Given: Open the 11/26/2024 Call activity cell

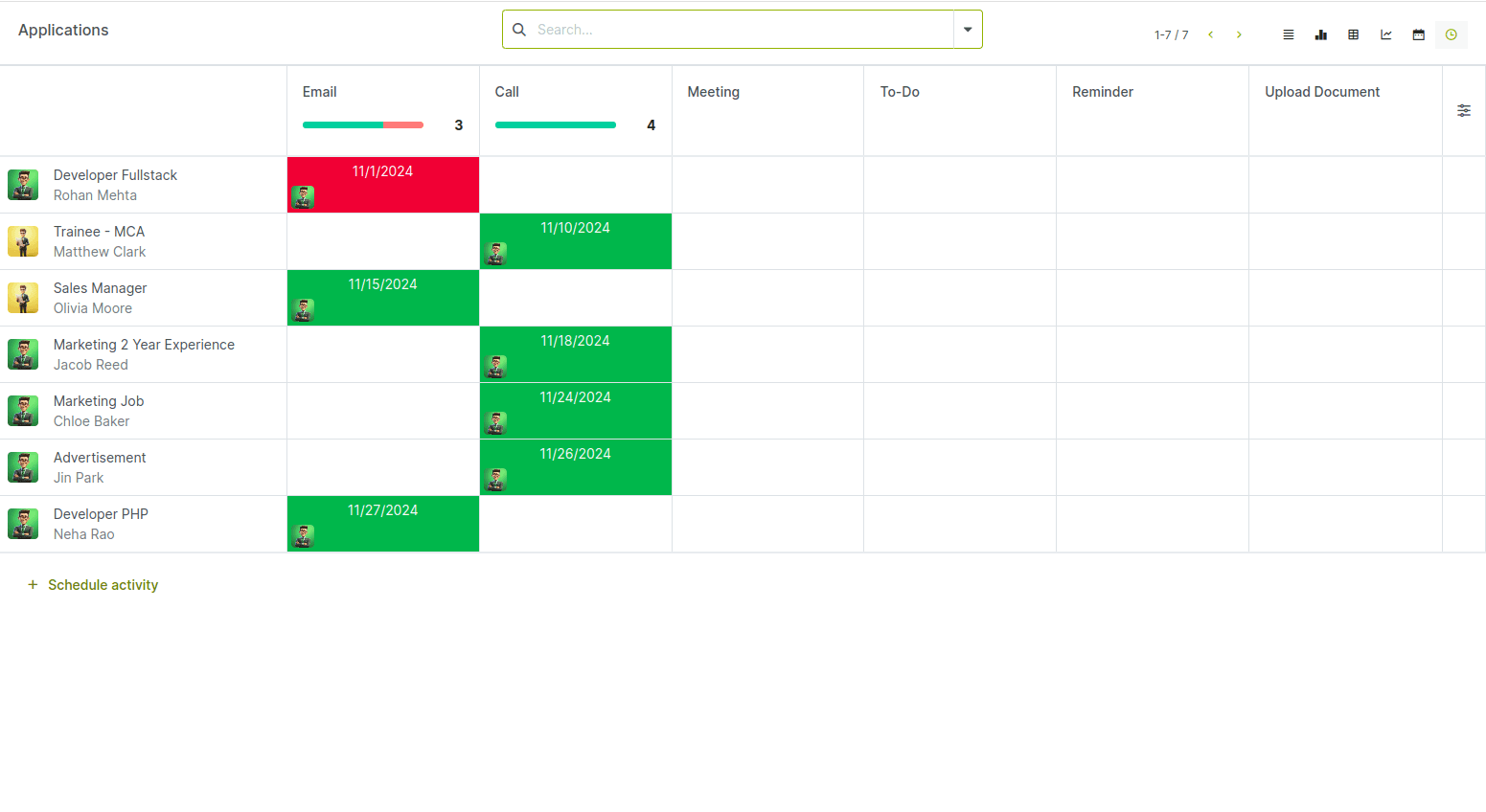Looking at the screenshot, I should (x=576, y=467).
